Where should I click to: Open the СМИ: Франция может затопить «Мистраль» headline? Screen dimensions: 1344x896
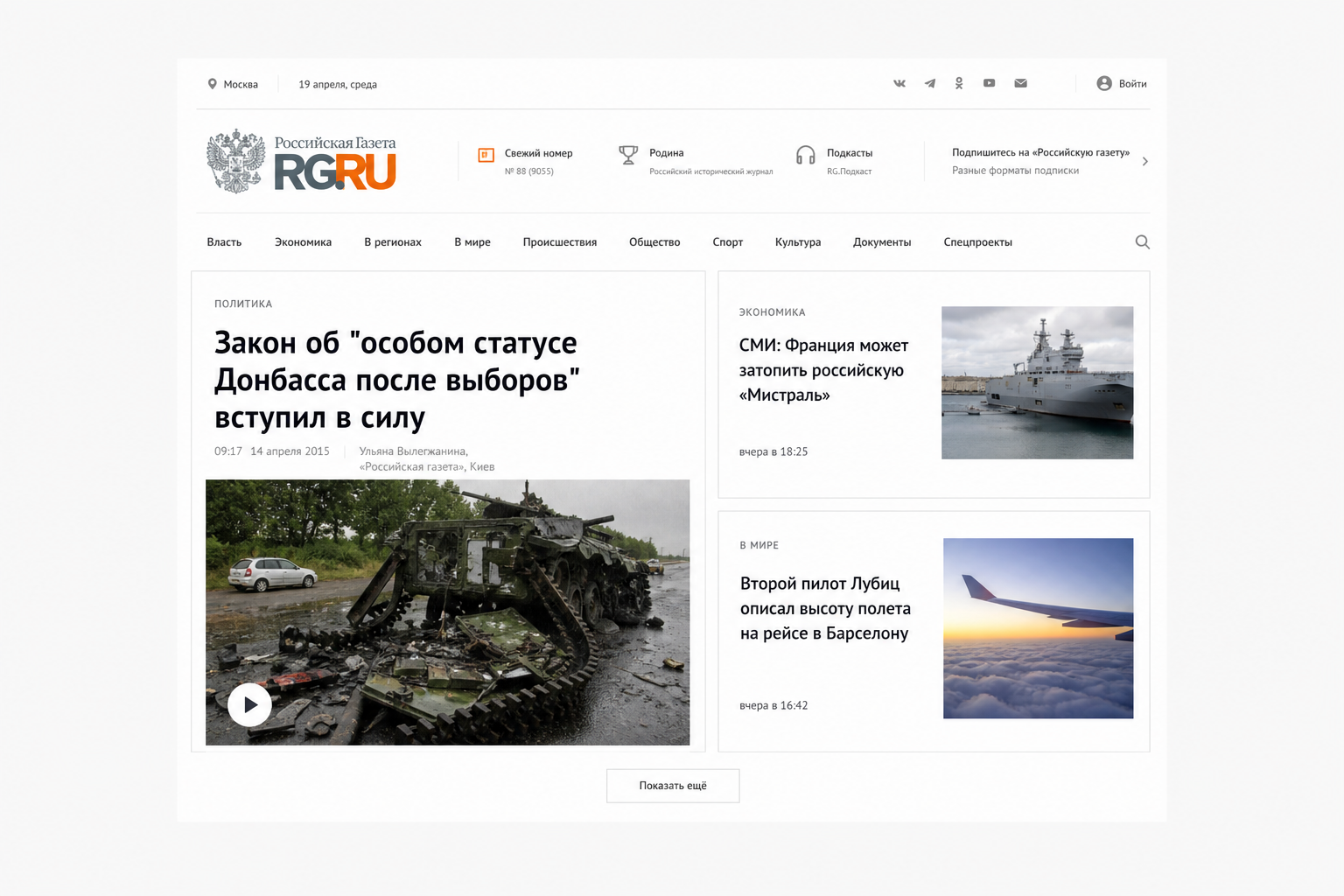[x=823, y=370]
